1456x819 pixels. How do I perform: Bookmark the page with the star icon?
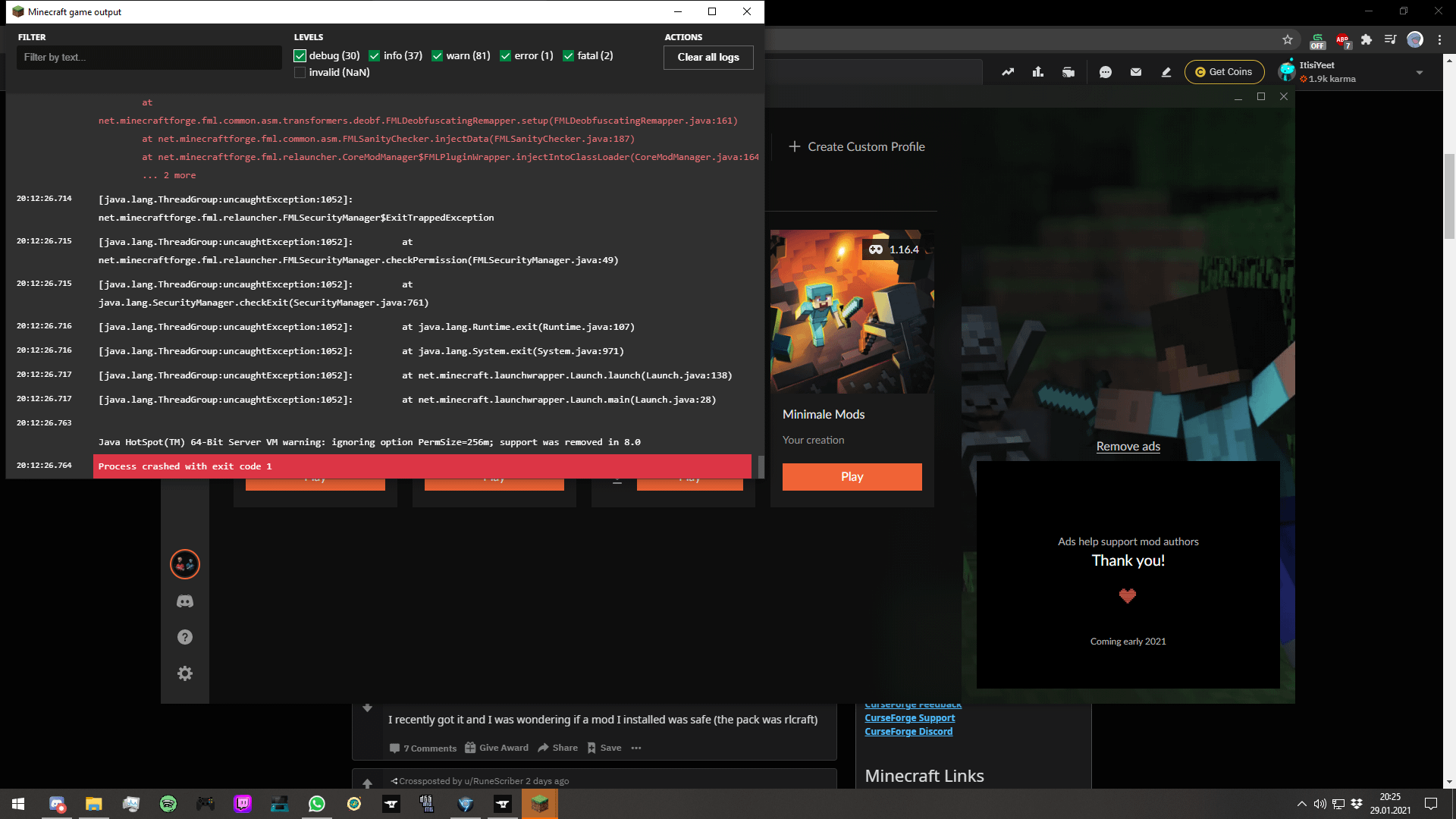(1288, 39)
